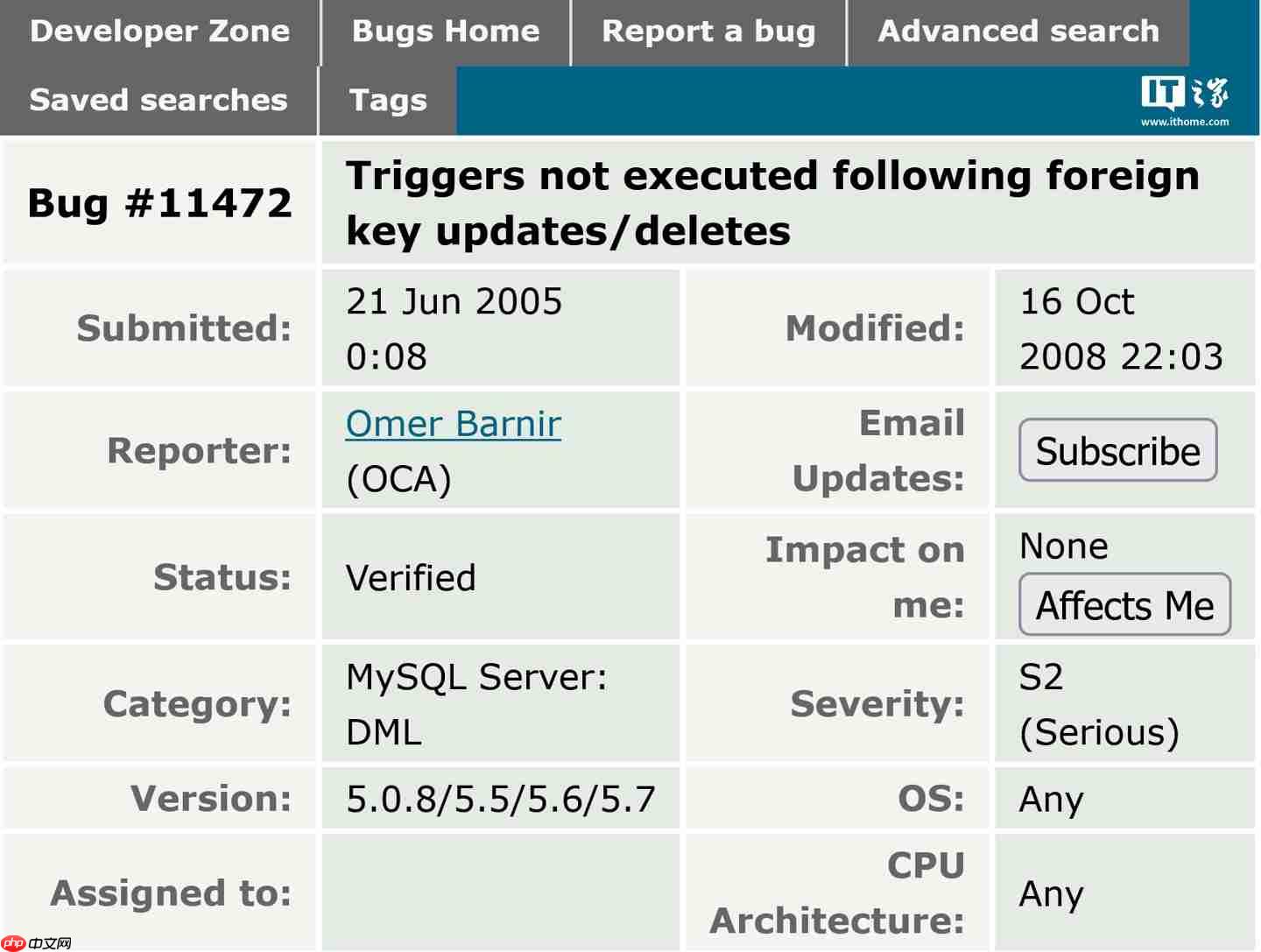
Task: View the Tags section
Action: click(x=387, y=100)
